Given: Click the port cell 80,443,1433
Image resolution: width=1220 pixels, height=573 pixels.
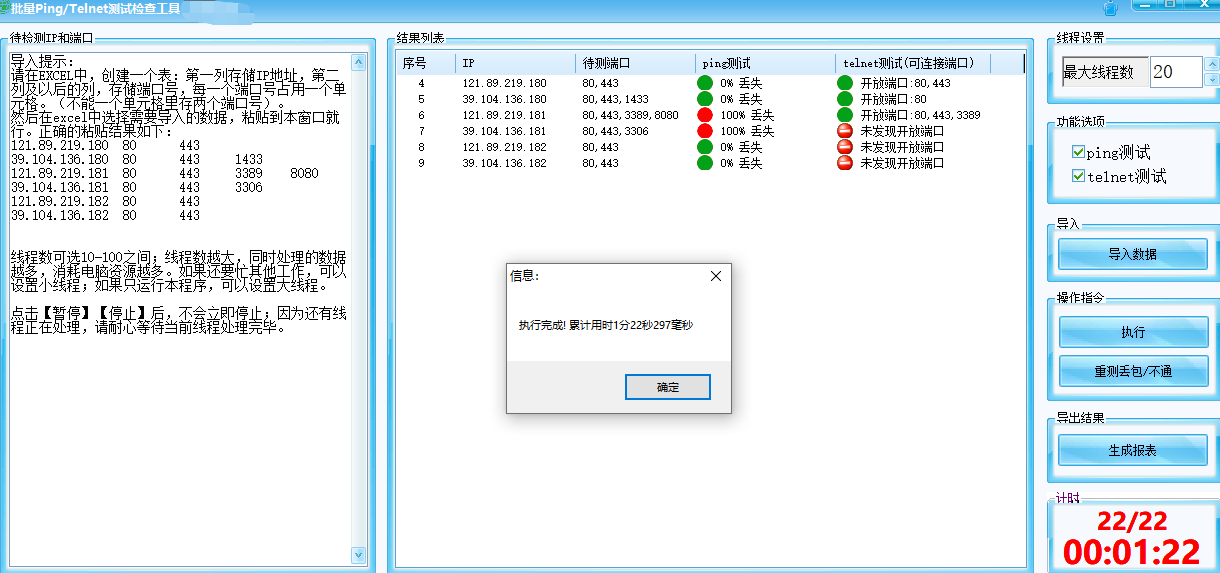Looking at the screenshot, I should [615, 100].
